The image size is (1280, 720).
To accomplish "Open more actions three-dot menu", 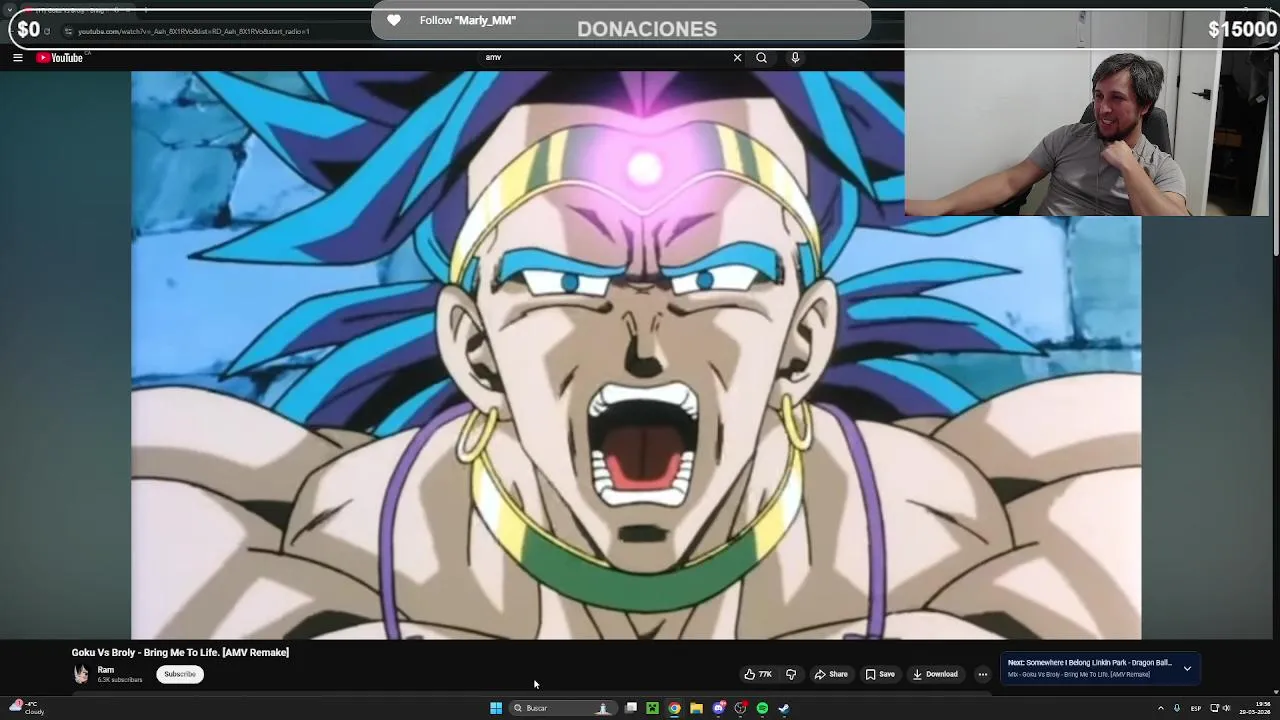I will pos(982,674).
